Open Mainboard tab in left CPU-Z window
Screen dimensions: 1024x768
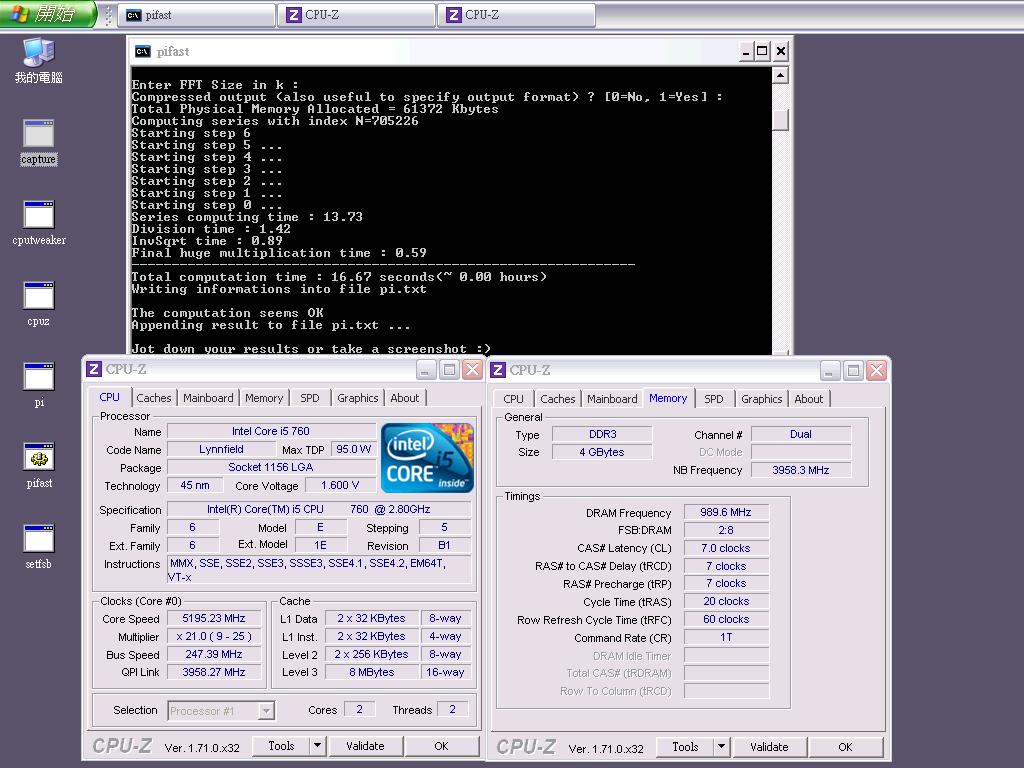coord(208,398)
